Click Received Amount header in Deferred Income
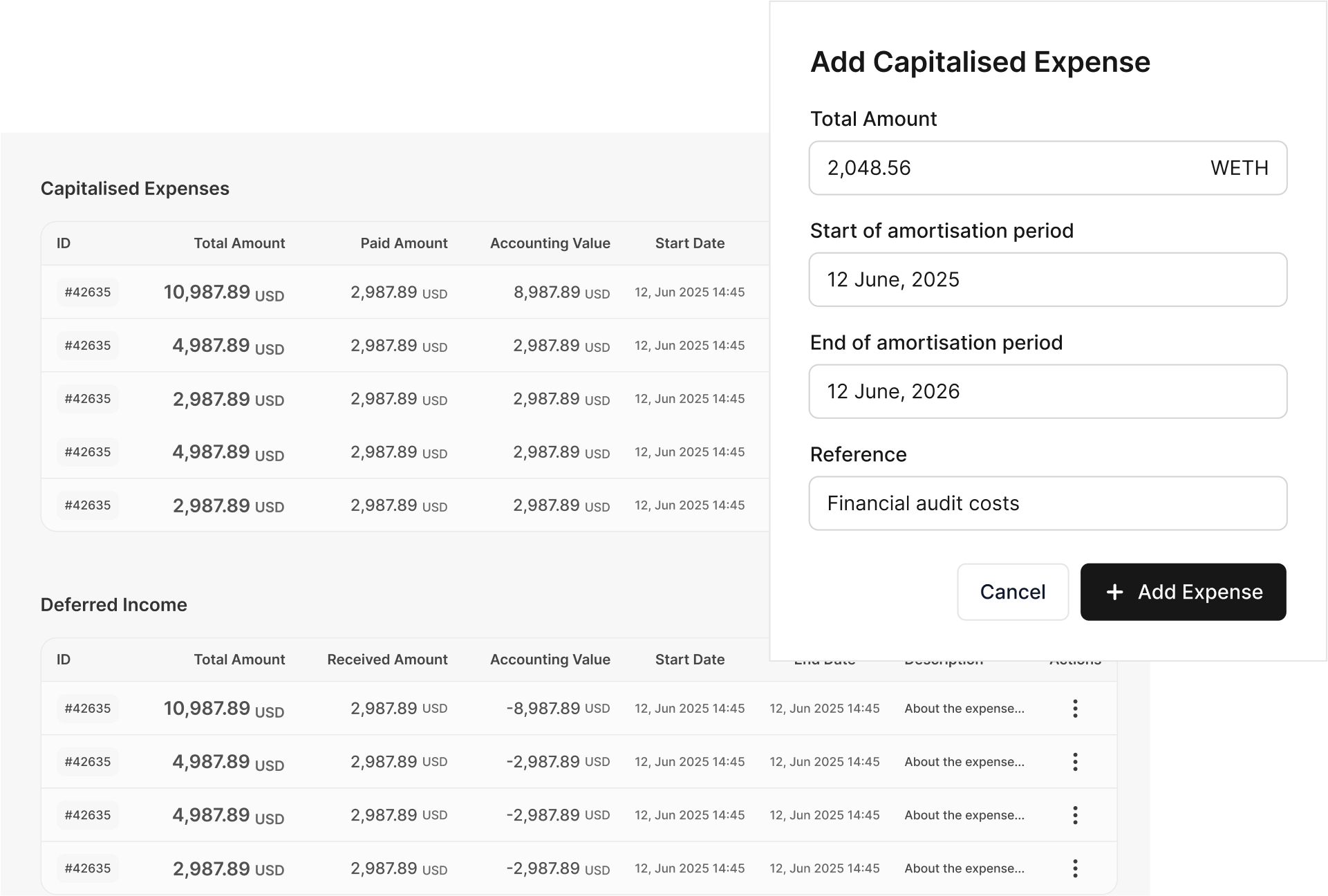The image size is (1328, 896). coord(387,660)
